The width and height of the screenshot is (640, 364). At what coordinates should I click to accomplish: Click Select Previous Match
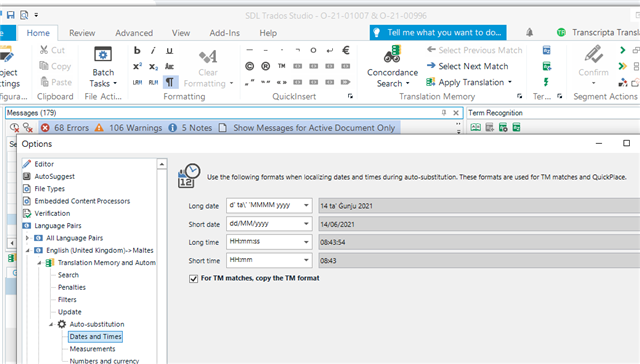tap(474, 50)
